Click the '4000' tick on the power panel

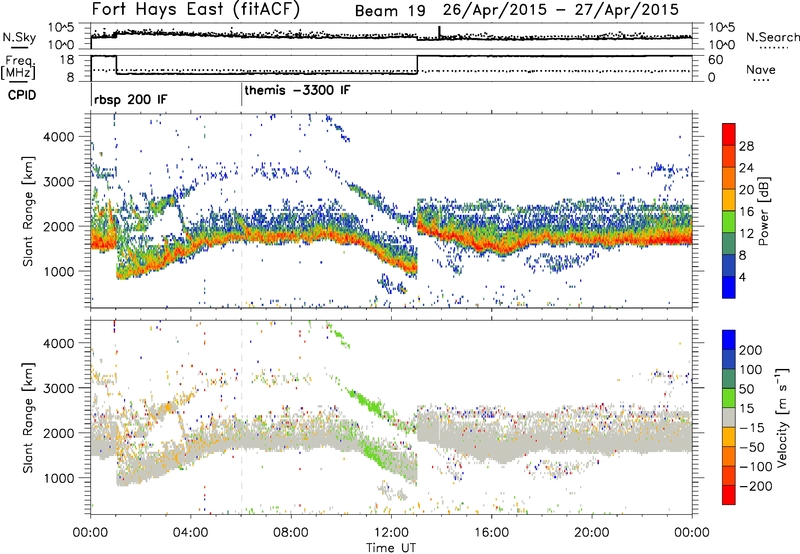[x=58, y=137]
